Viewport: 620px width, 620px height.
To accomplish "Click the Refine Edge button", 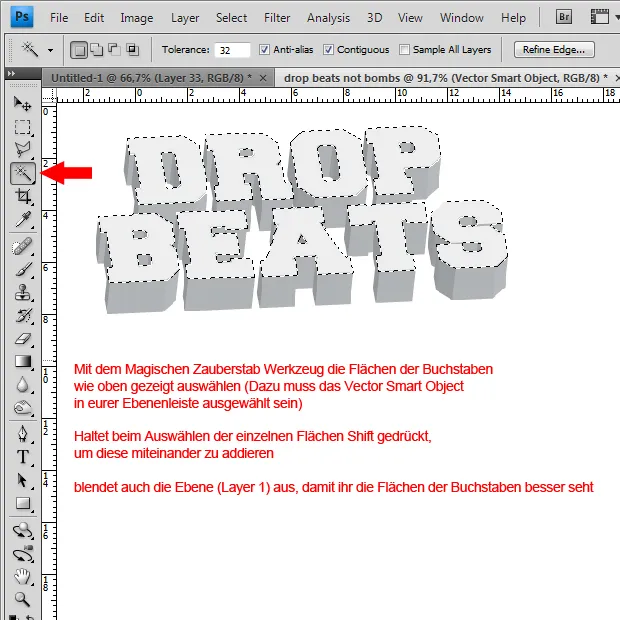I will 554,50.
